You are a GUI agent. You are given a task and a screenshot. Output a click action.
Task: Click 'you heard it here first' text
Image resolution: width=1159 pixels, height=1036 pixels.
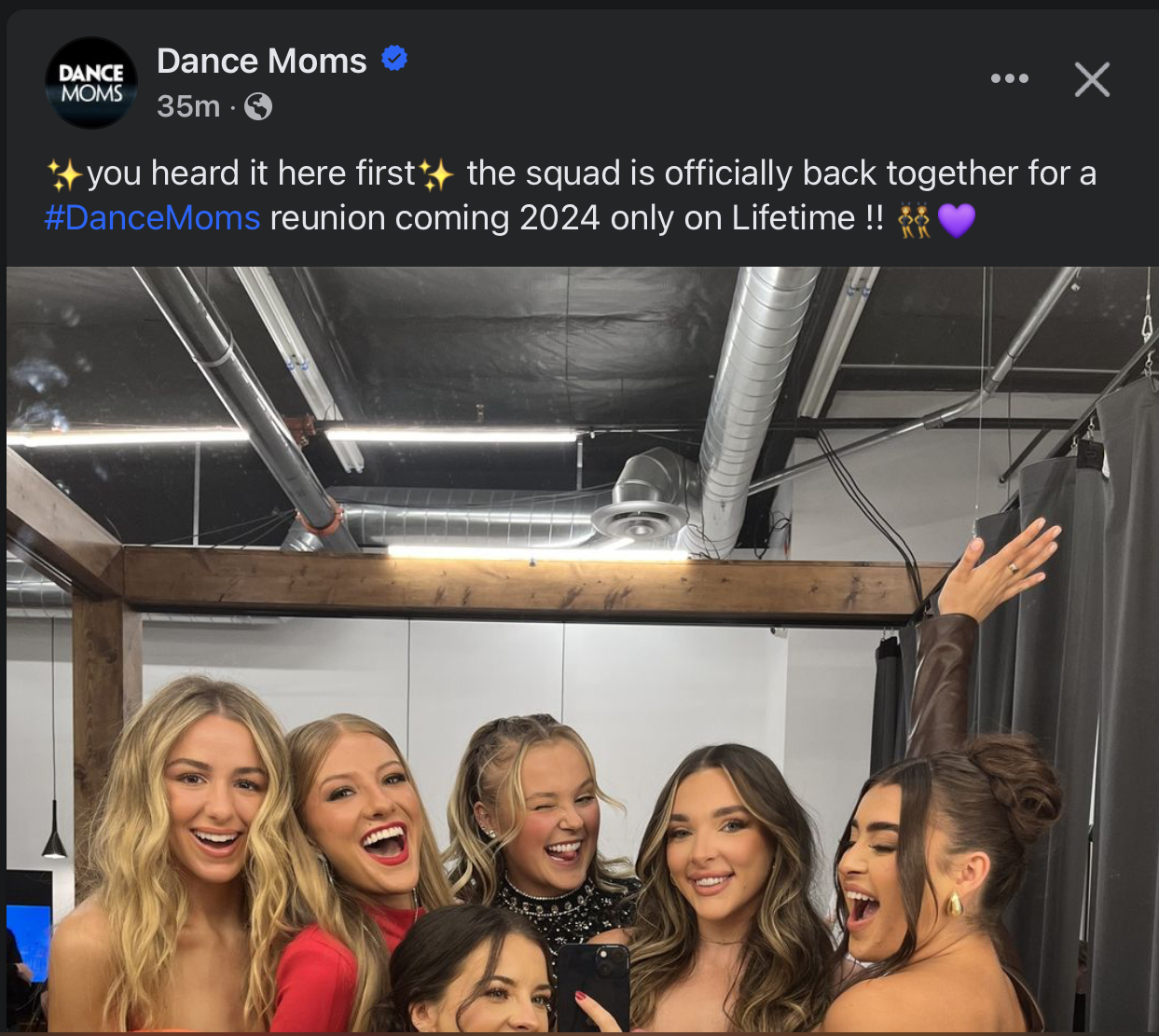(250, 174)
